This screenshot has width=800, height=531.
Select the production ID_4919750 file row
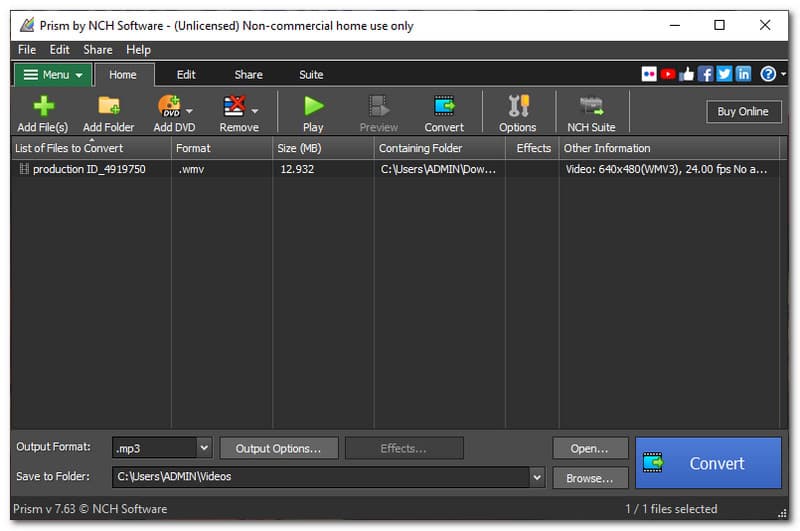pos(89,170)
